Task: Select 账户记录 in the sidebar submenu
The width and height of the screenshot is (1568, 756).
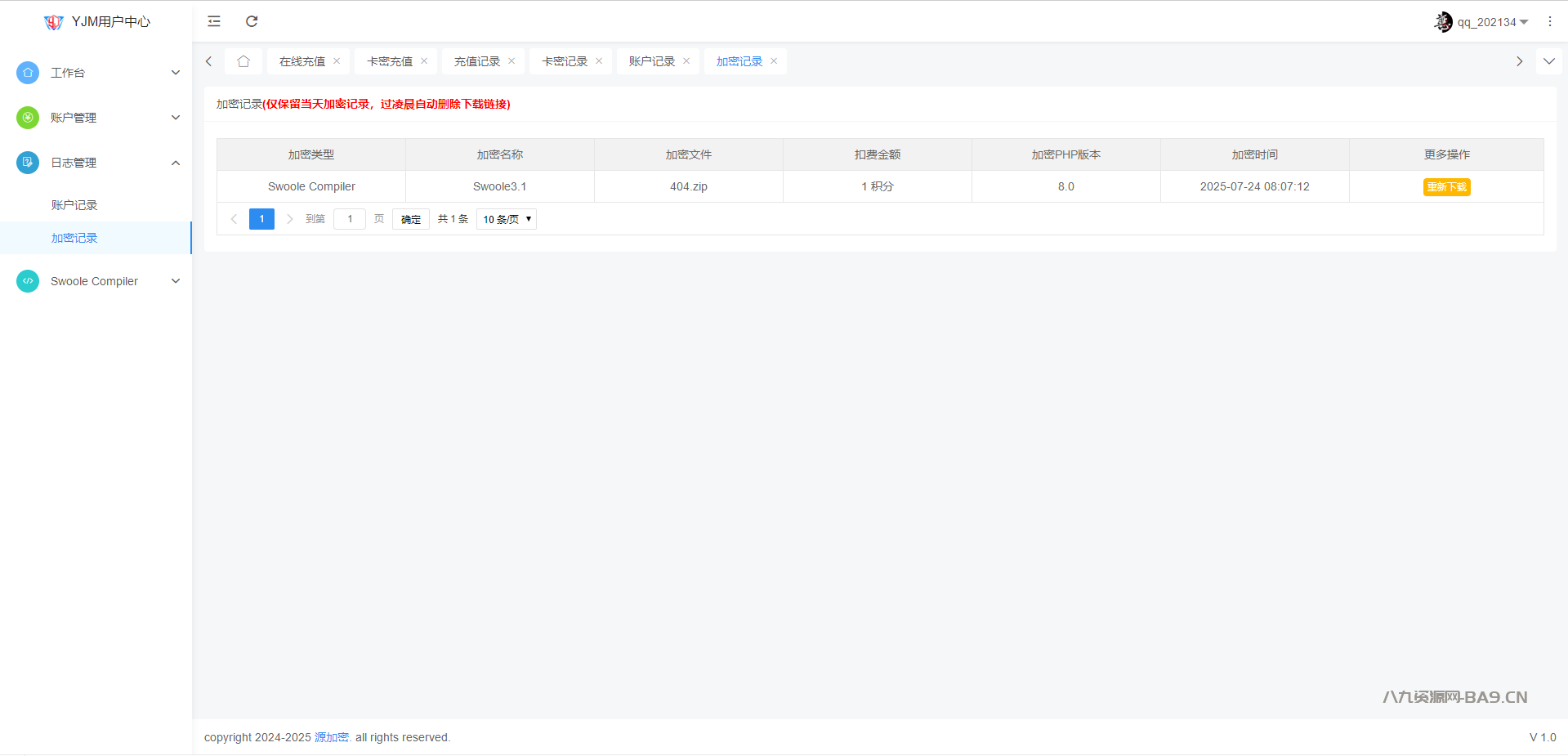Action: (x=74, y=205)
